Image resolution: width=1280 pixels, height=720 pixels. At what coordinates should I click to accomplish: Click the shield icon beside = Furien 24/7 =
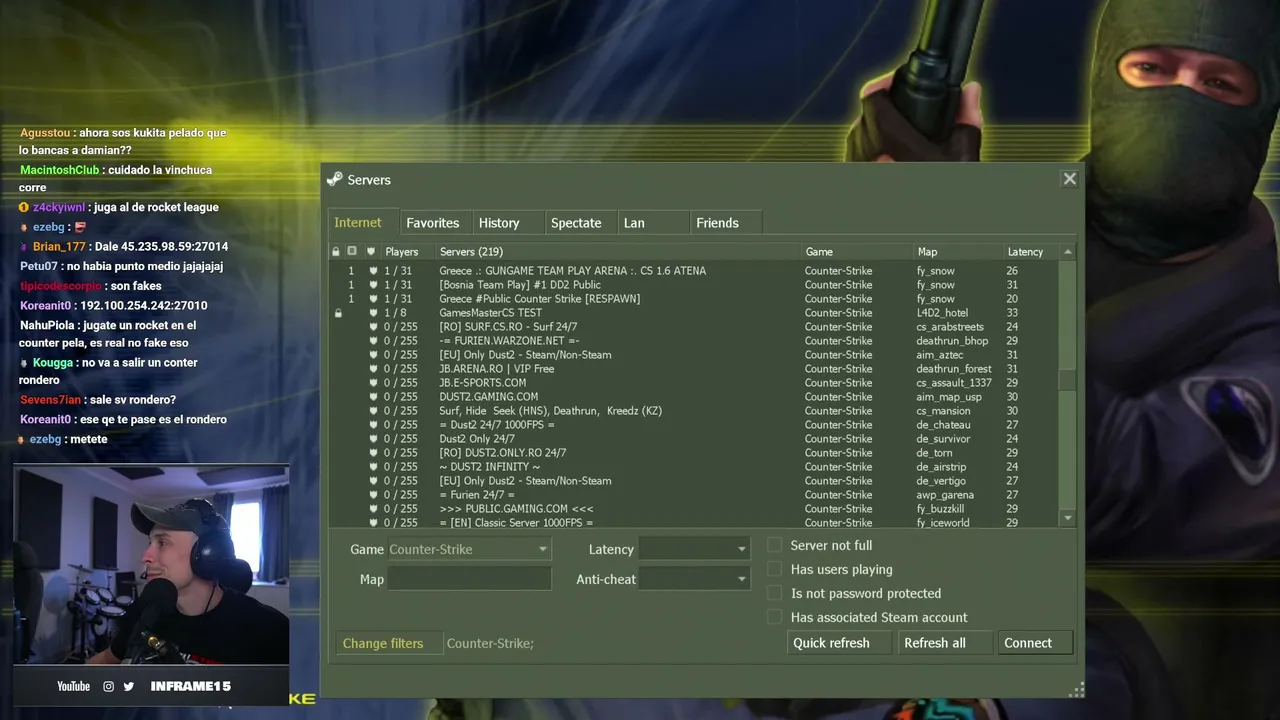(x=373, y=495)
